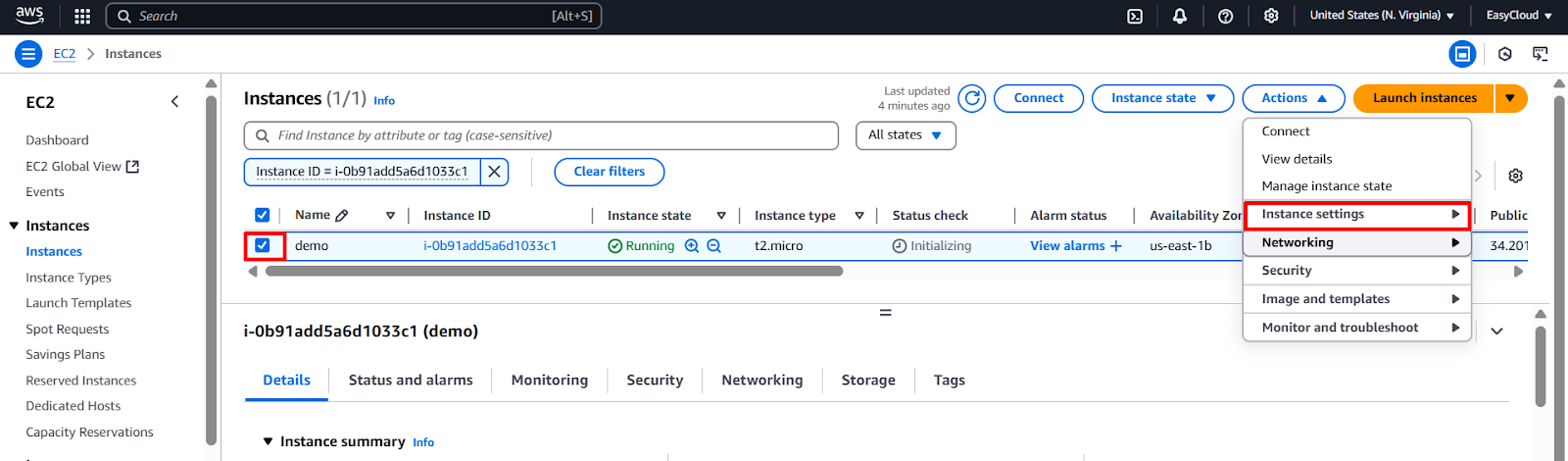Open Launch Templates in sidebar
This screenshot has height=461, width=1568.
pyautogui.click(x=78, y=303)
